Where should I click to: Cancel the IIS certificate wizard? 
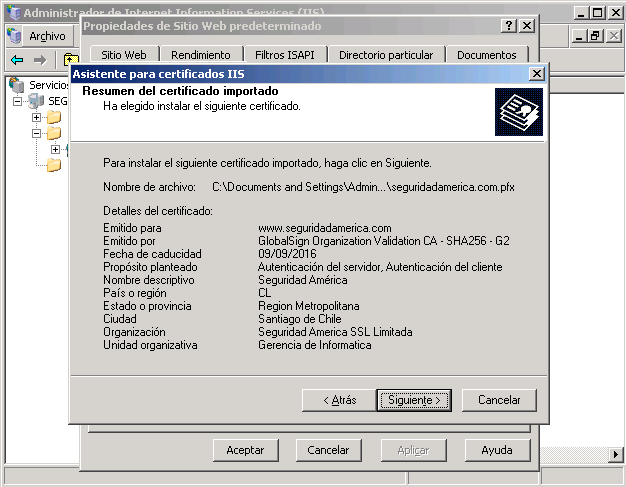point(499,400)
